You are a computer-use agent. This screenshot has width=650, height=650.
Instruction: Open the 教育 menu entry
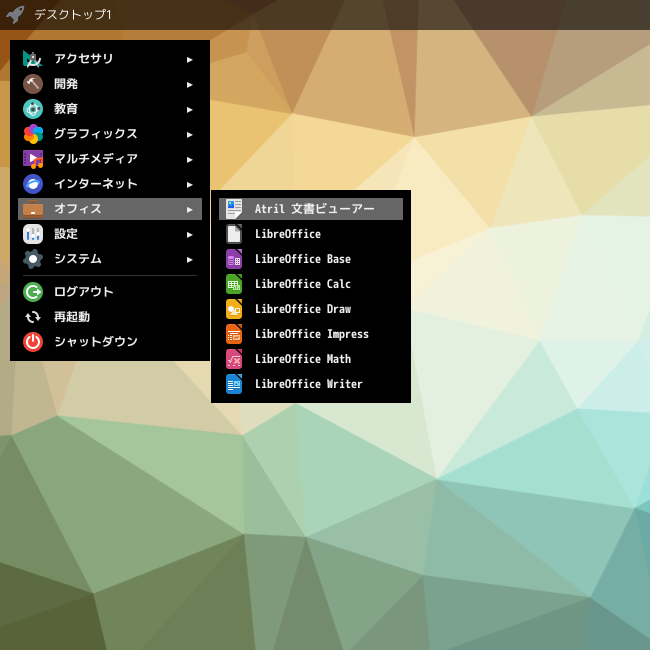click(110, 109)
